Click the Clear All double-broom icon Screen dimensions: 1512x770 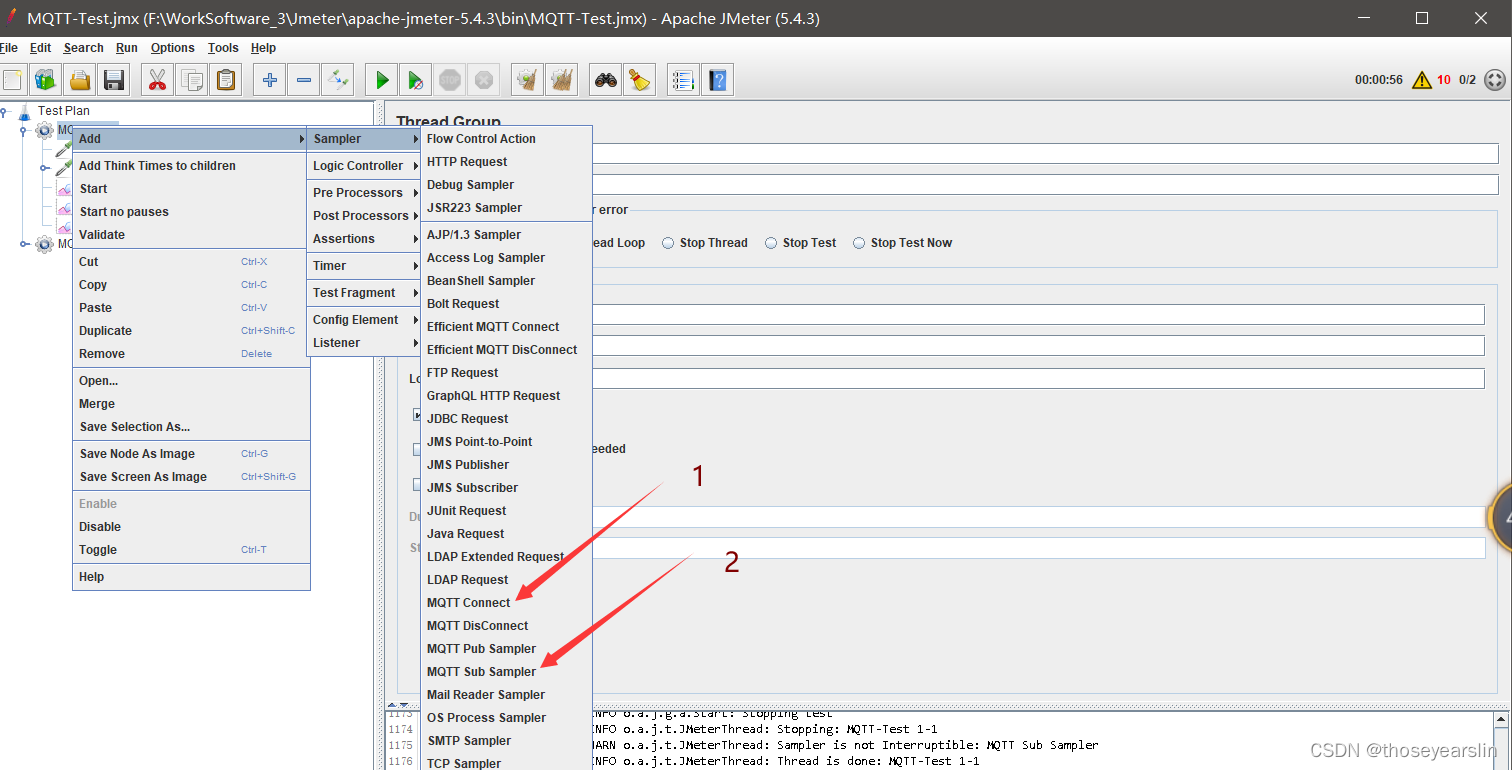(562, 80)
